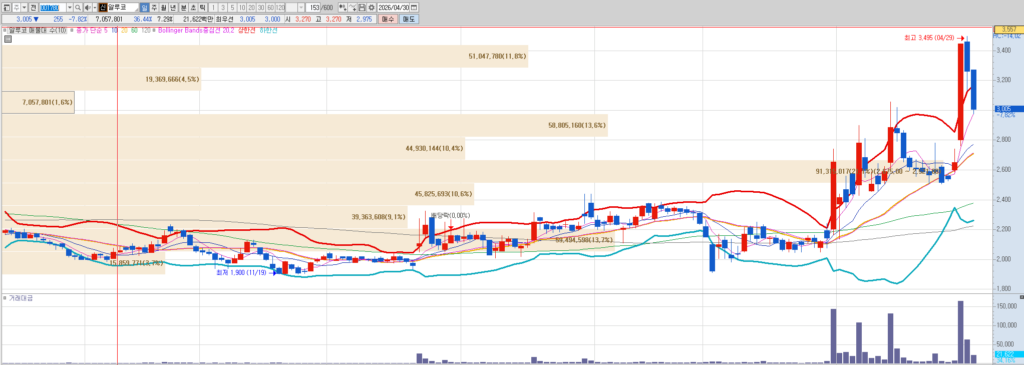Select the 주 weekly chart period
The width and height of the screenshot is (1024, 365).
[154, 7]
